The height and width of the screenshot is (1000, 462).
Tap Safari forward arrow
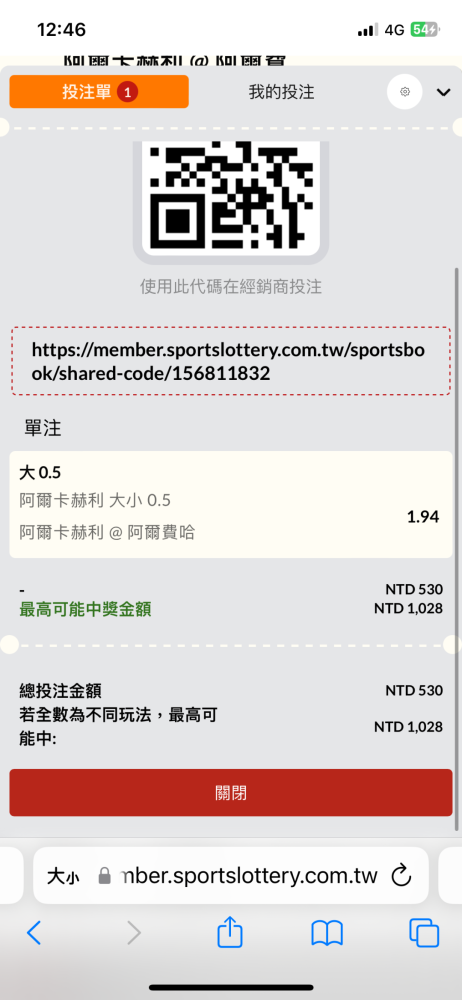pyautogui.click(x=133, y=933)
